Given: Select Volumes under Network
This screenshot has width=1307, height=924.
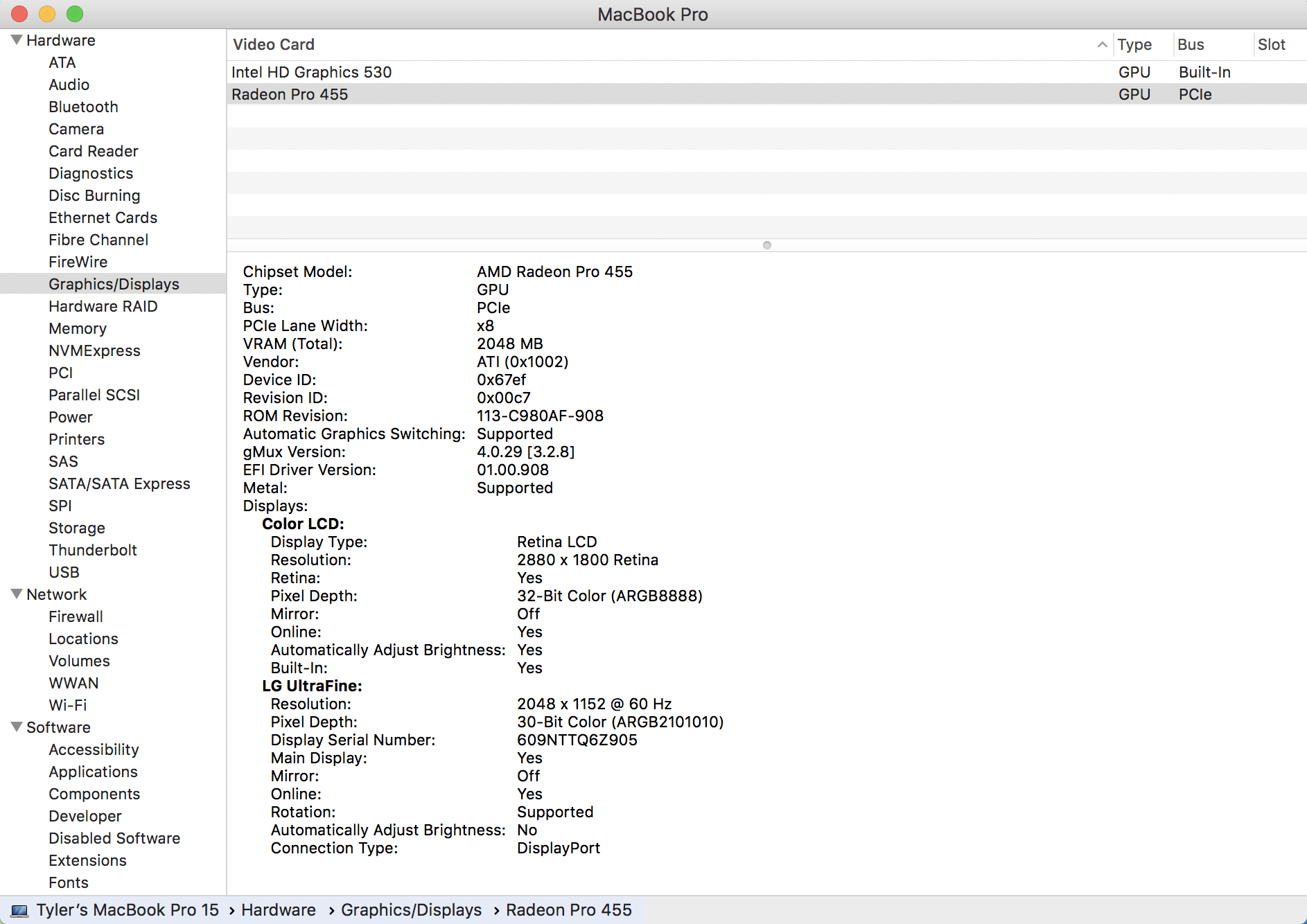Looking at the screenshot, I should point(79,661).
